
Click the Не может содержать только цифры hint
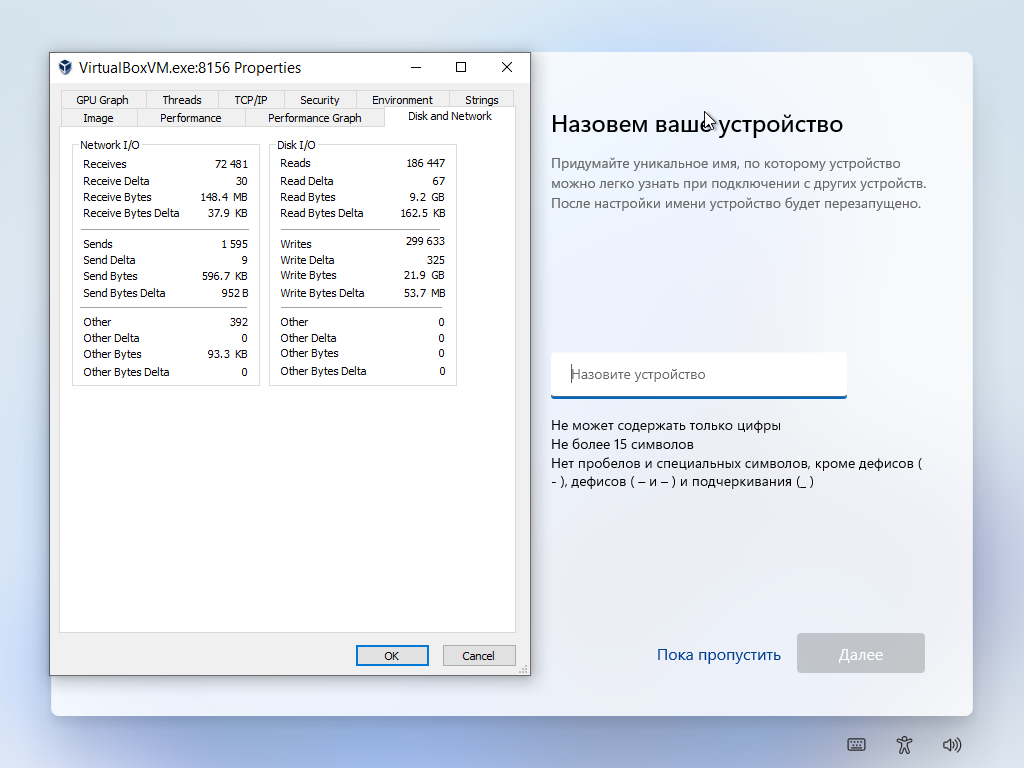point(666,426)
